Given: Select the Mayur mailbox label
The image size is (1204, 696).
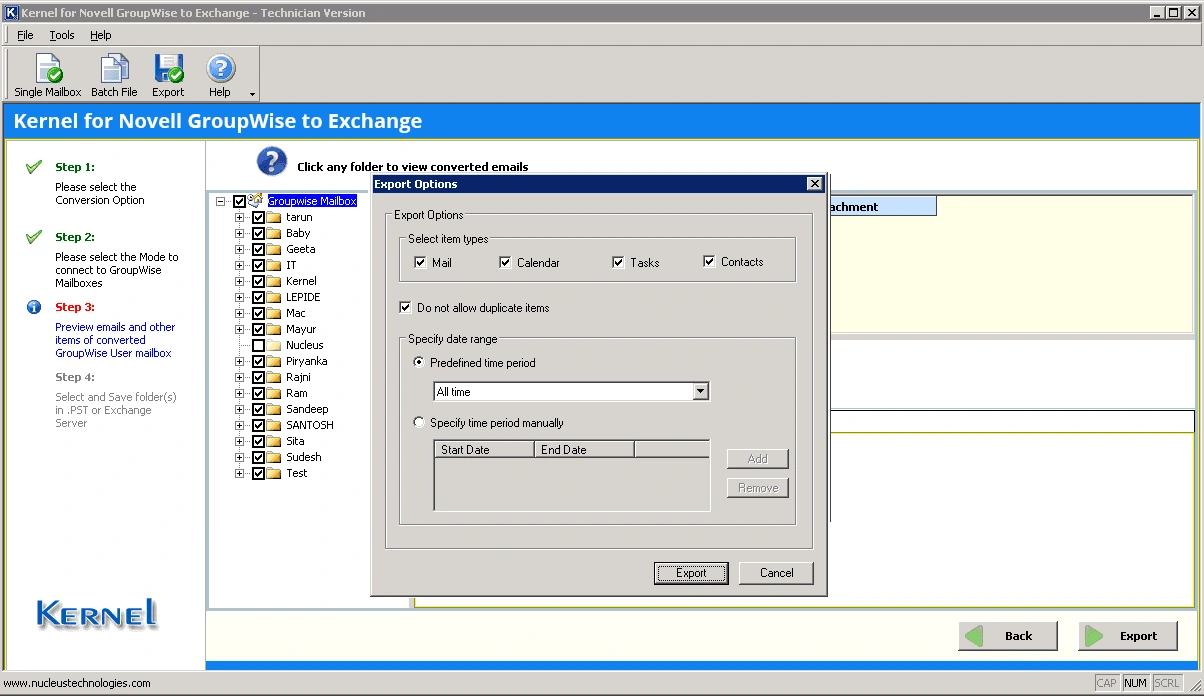Looking at the screenshot, I should pos(301,329).
